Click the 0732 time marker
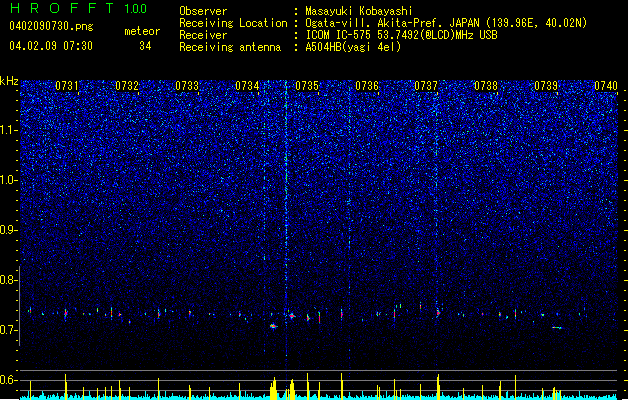 coord(127,86)
